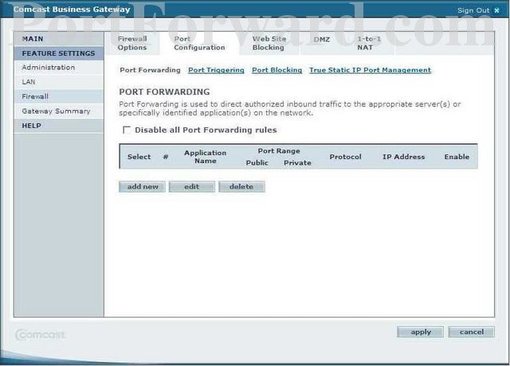
Task: Click the cancel button
Action: coord(471,332)
